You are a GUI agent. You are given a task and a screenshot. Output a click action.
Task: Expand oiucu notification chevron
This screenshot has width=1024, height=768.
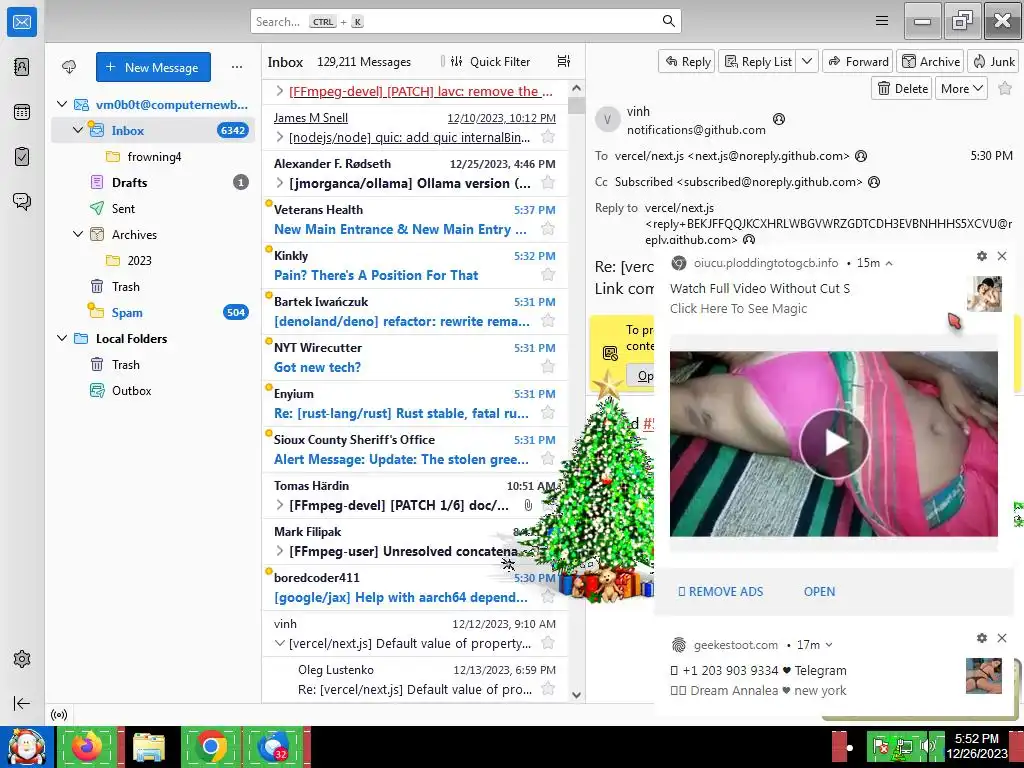889,263
